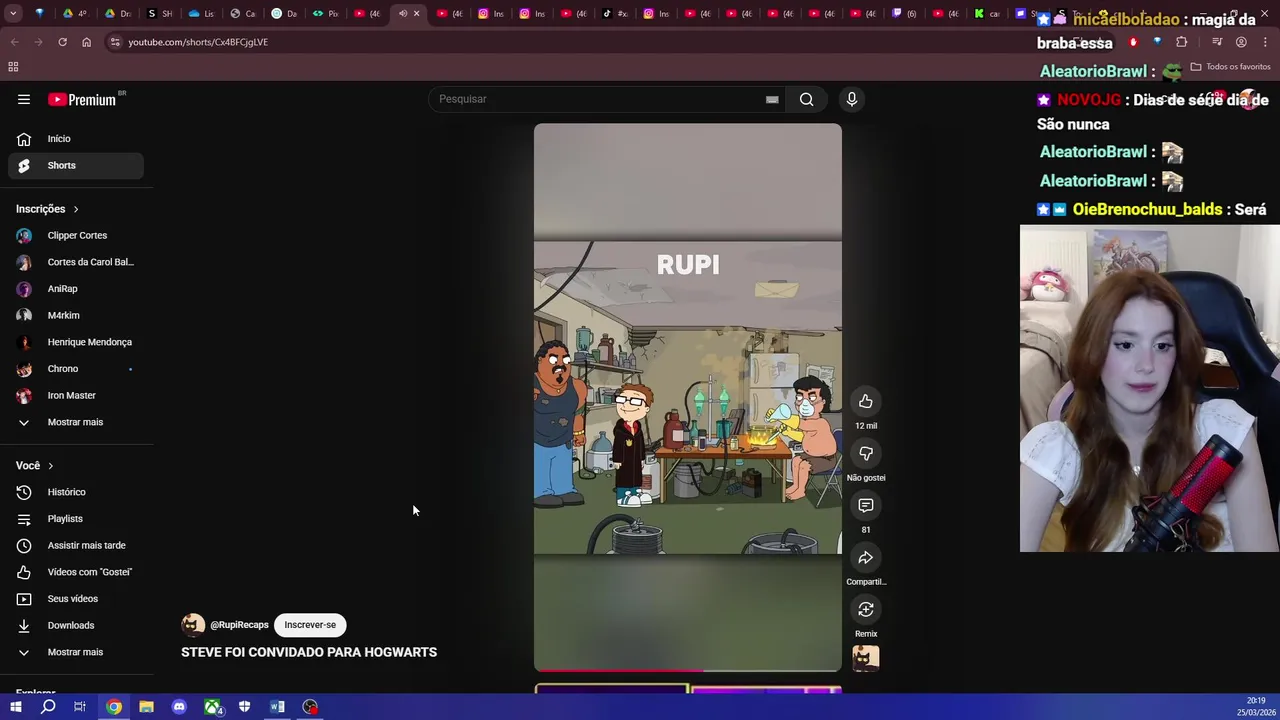
Task: Open the Henrique Mendonça channel
Action: tap(76, 342)
